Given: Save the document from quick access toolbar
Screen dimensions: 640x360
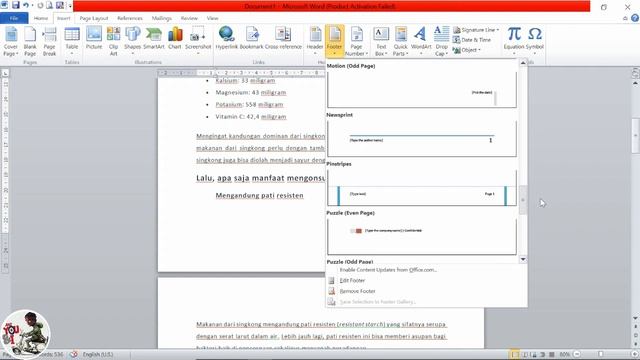Looking at the screenshot, I should pyautogui.click(x=16, y=6).
